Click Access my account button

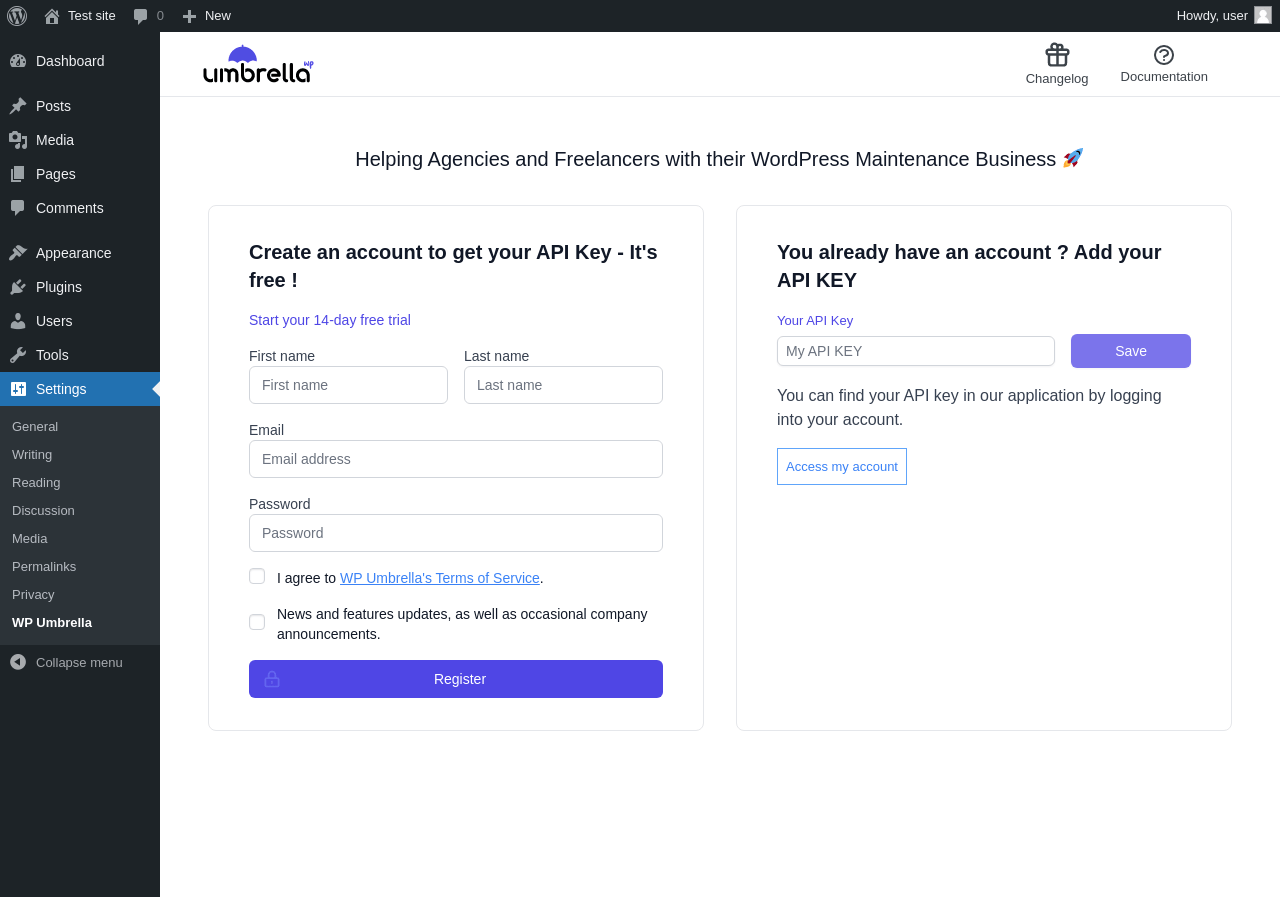click(x=842, y=467)
